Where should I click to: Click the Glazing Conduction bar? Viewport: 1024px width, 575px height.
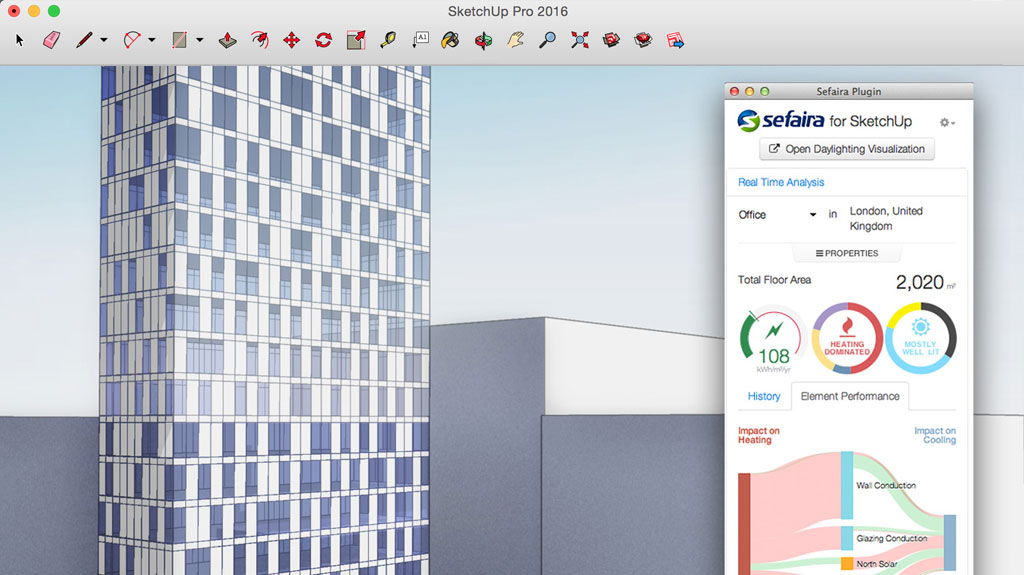[846, 538]
